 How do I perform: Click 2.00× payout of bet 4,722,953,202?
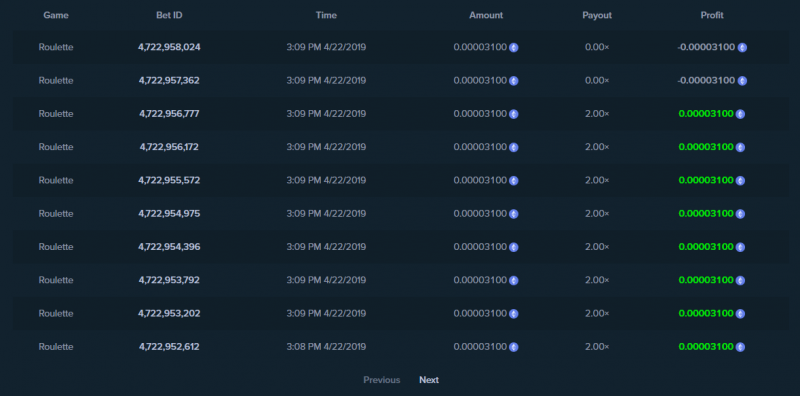pos(597,313)
